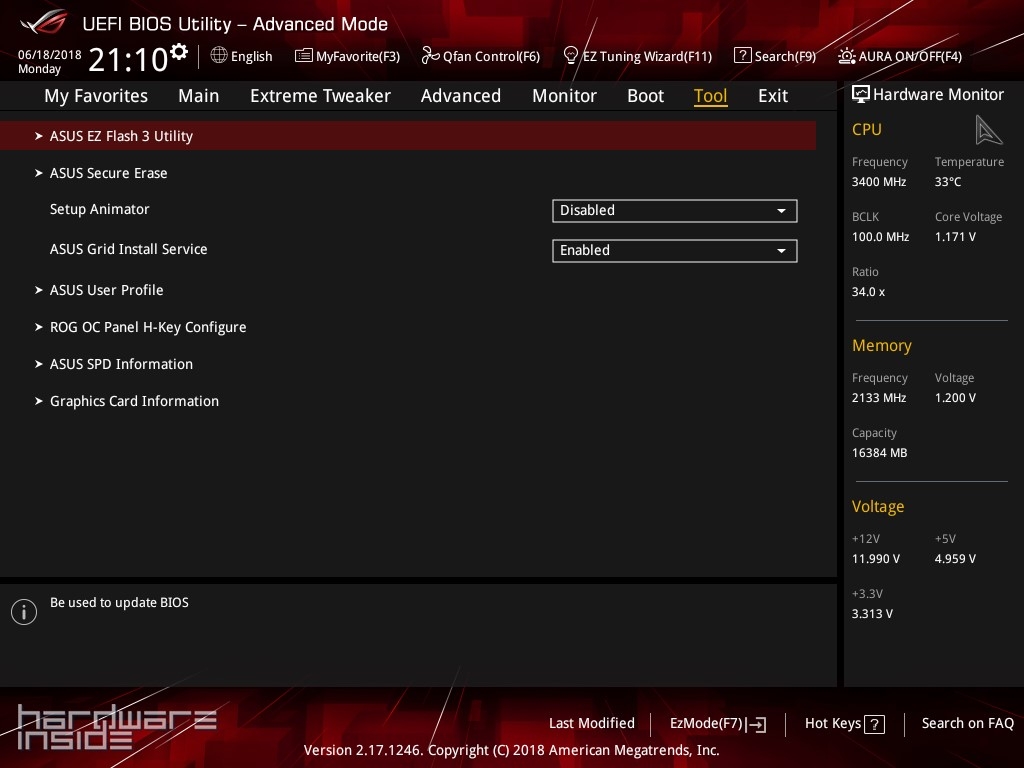Switch to the Main tab
The image size is (1024, 768).
tap(199, 96)
